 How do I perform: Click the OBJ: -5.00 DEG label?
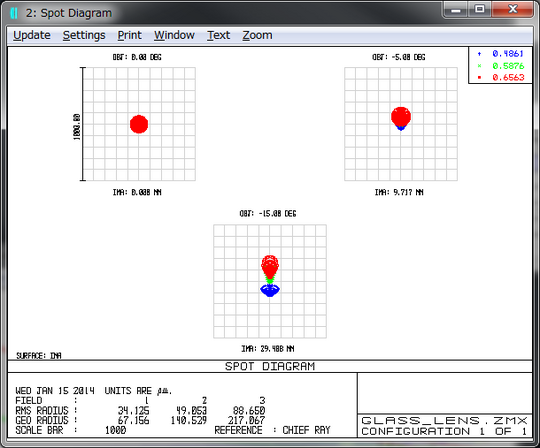coord(398,57)
